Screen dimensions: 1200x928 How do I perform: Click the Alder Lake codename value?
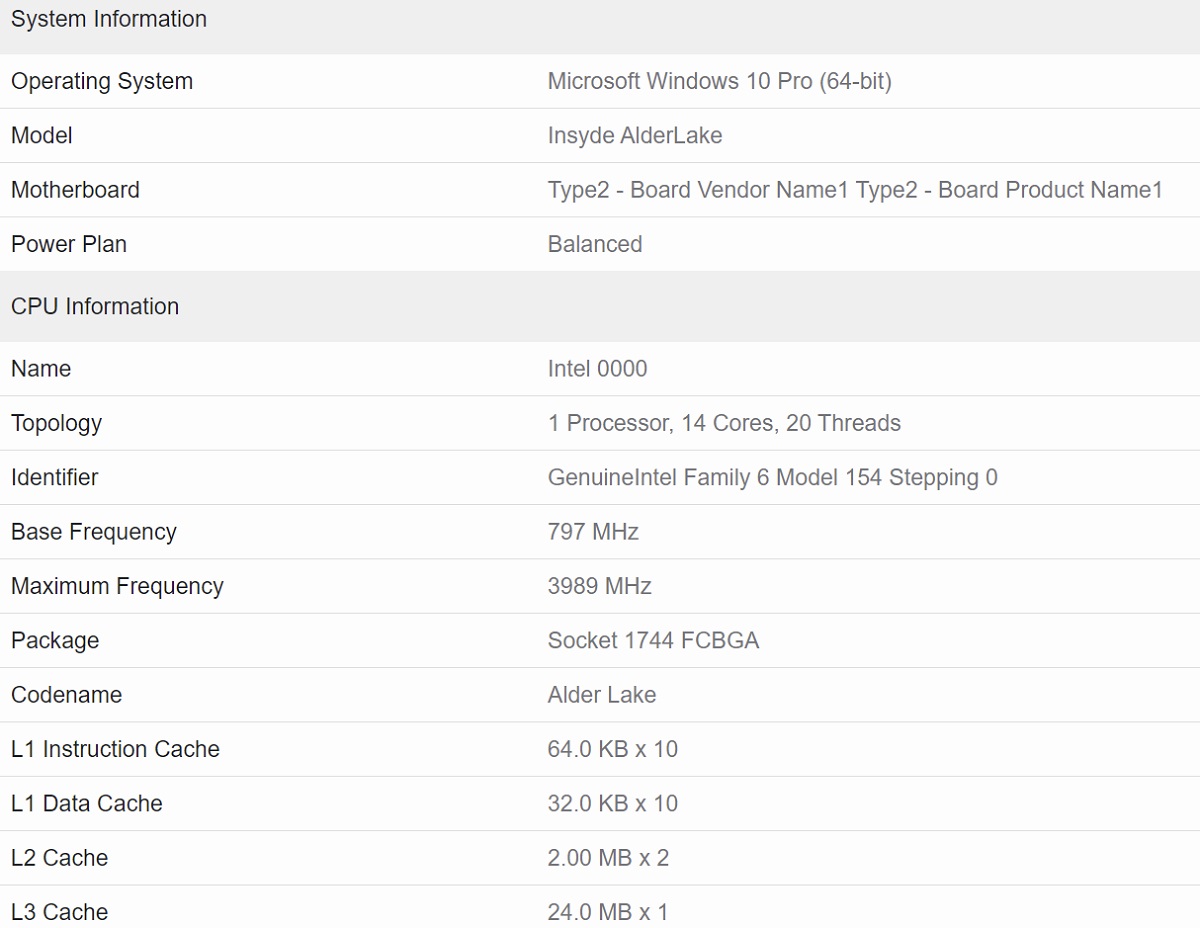(601, 694)
